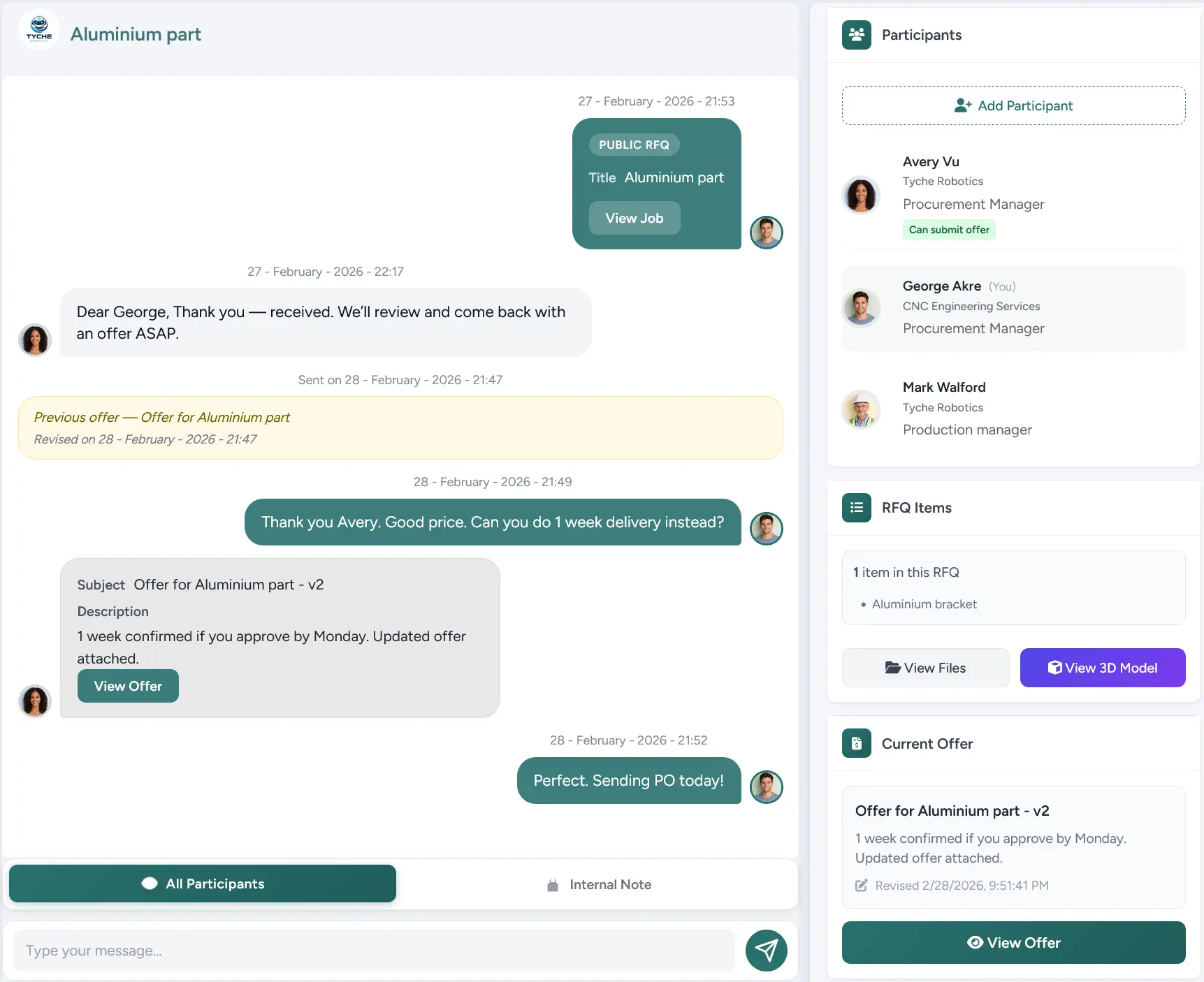This screenshot has width=1204, height=982.
Task: Click the folder icon inside View Files
Action: (892, 668)
